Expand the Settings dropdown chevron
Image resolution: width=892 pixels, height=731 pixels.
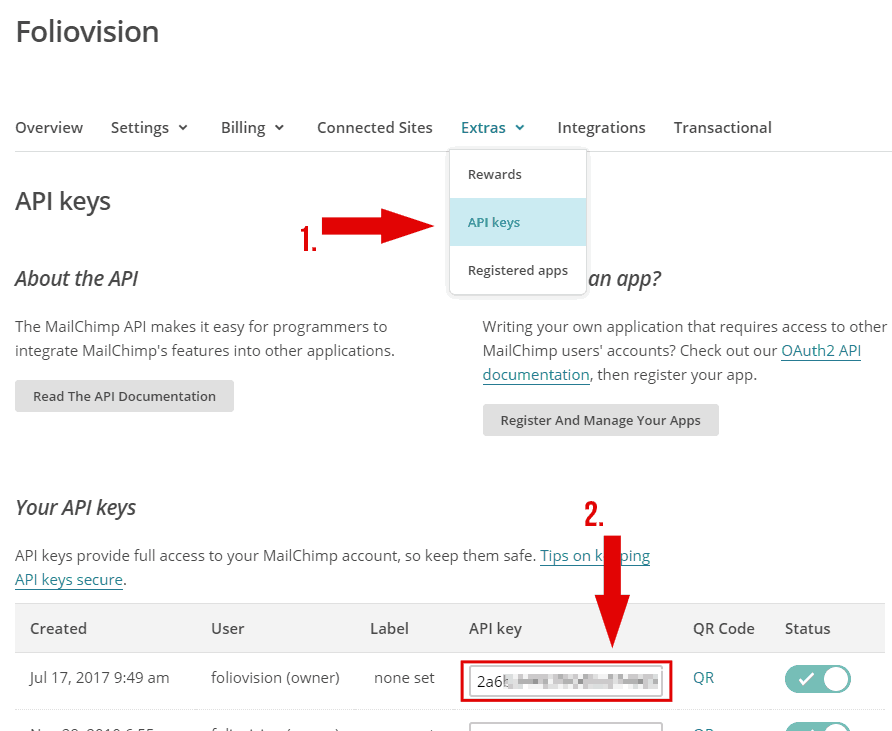pos(183,127)
